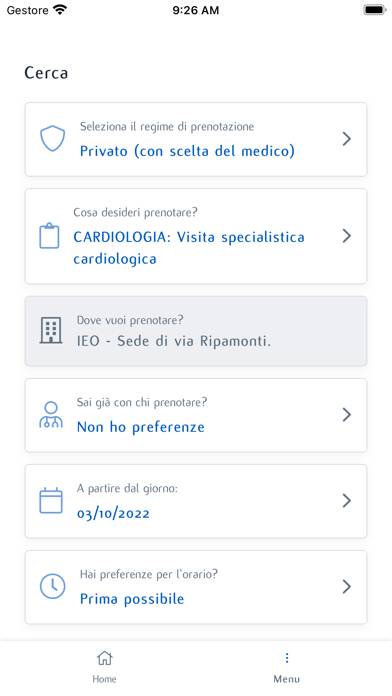Image resolution: width=392 pixels, height=696 pixels.
Task: Open the Home tab label
Action: pyautogui.click(x=104, y=679)
